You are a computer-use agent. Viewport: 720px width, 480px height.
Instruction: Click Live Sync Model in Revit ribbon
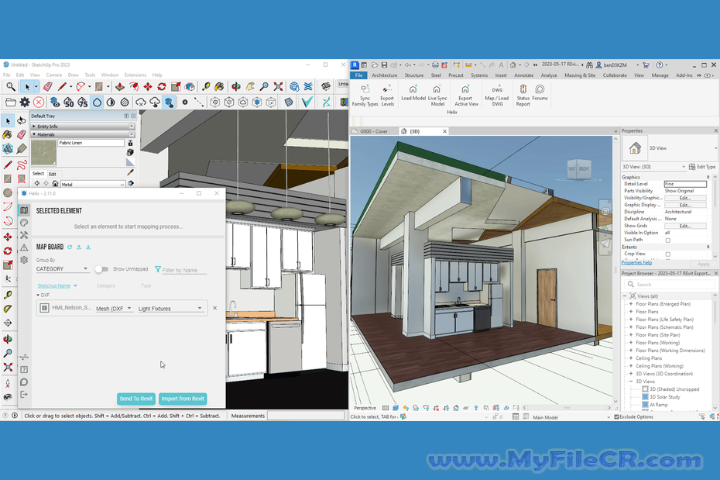coord(437,96)
